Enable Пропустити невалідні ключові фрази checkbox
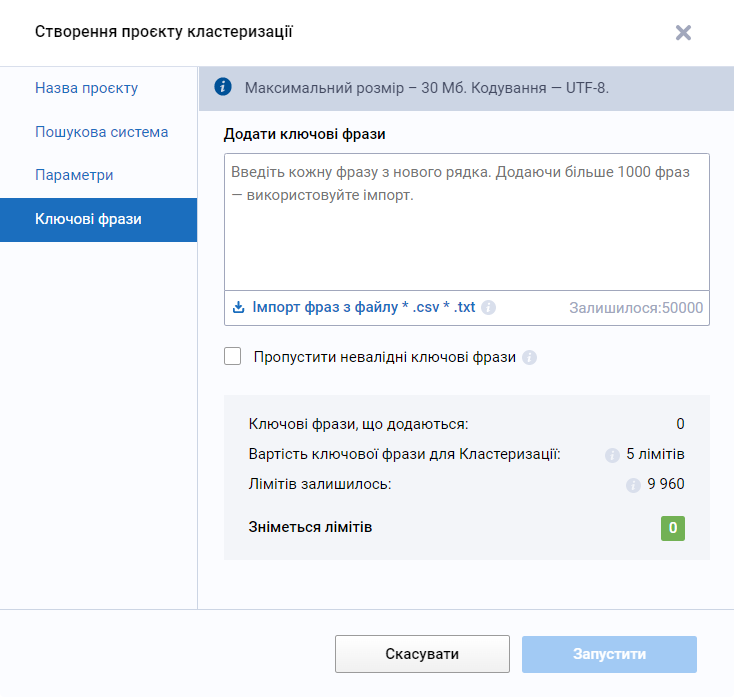734x697 pixels. [233, 356]
